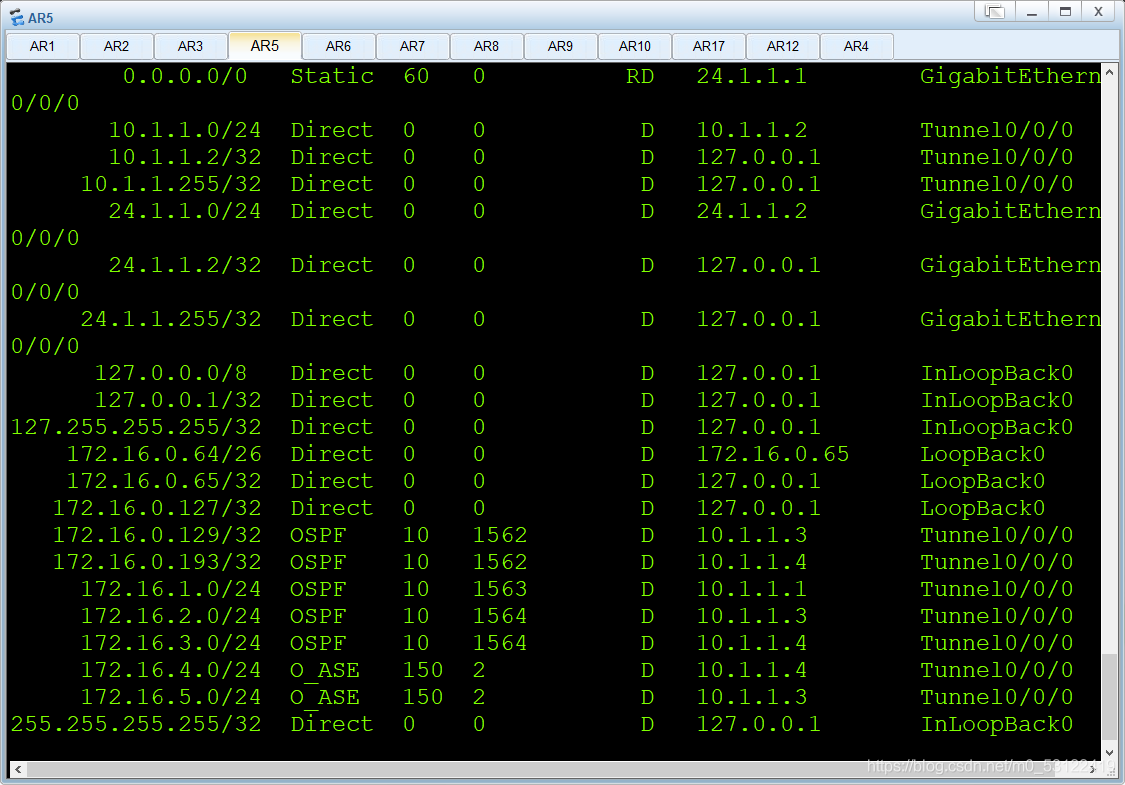Image resolution: width=1125 pixels, height=785 pixels.
Task: Click the 172.16.4.0/24 O_ASE route
Action: [x=171, y=670]
